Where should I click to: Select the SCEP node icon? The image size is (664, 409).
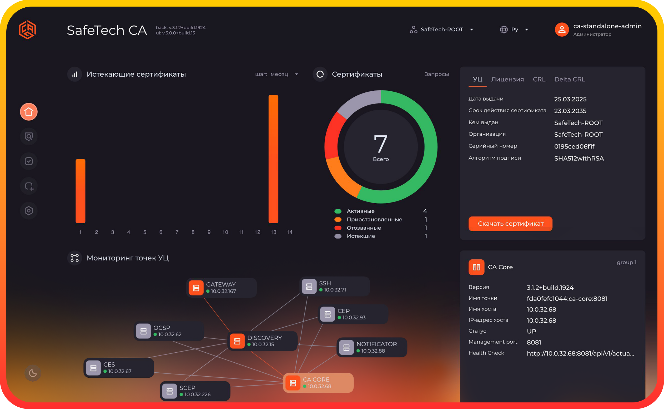point(169,391)
